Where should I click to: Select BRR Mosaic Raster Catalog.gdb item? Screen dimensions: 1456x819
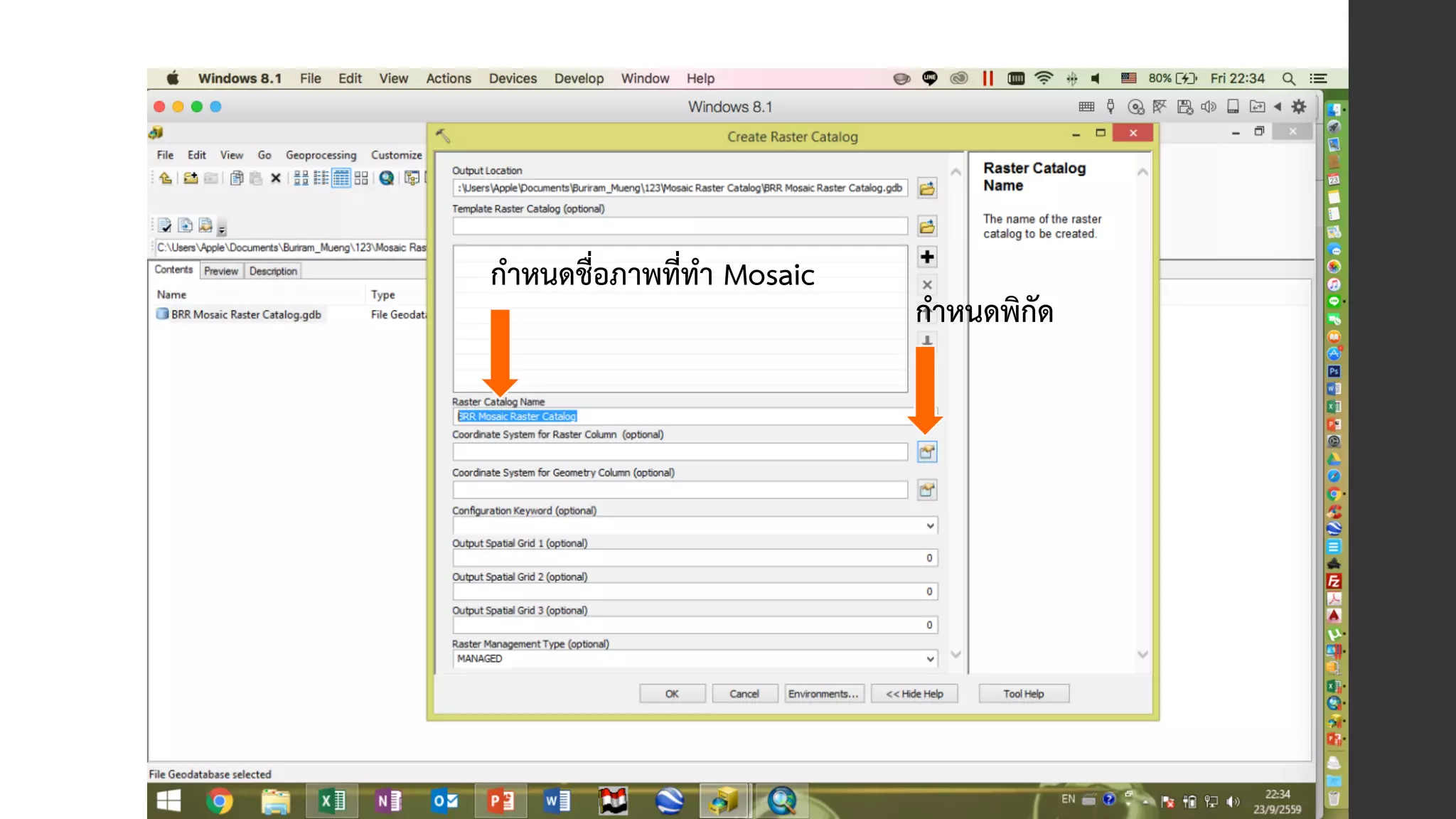245,314
